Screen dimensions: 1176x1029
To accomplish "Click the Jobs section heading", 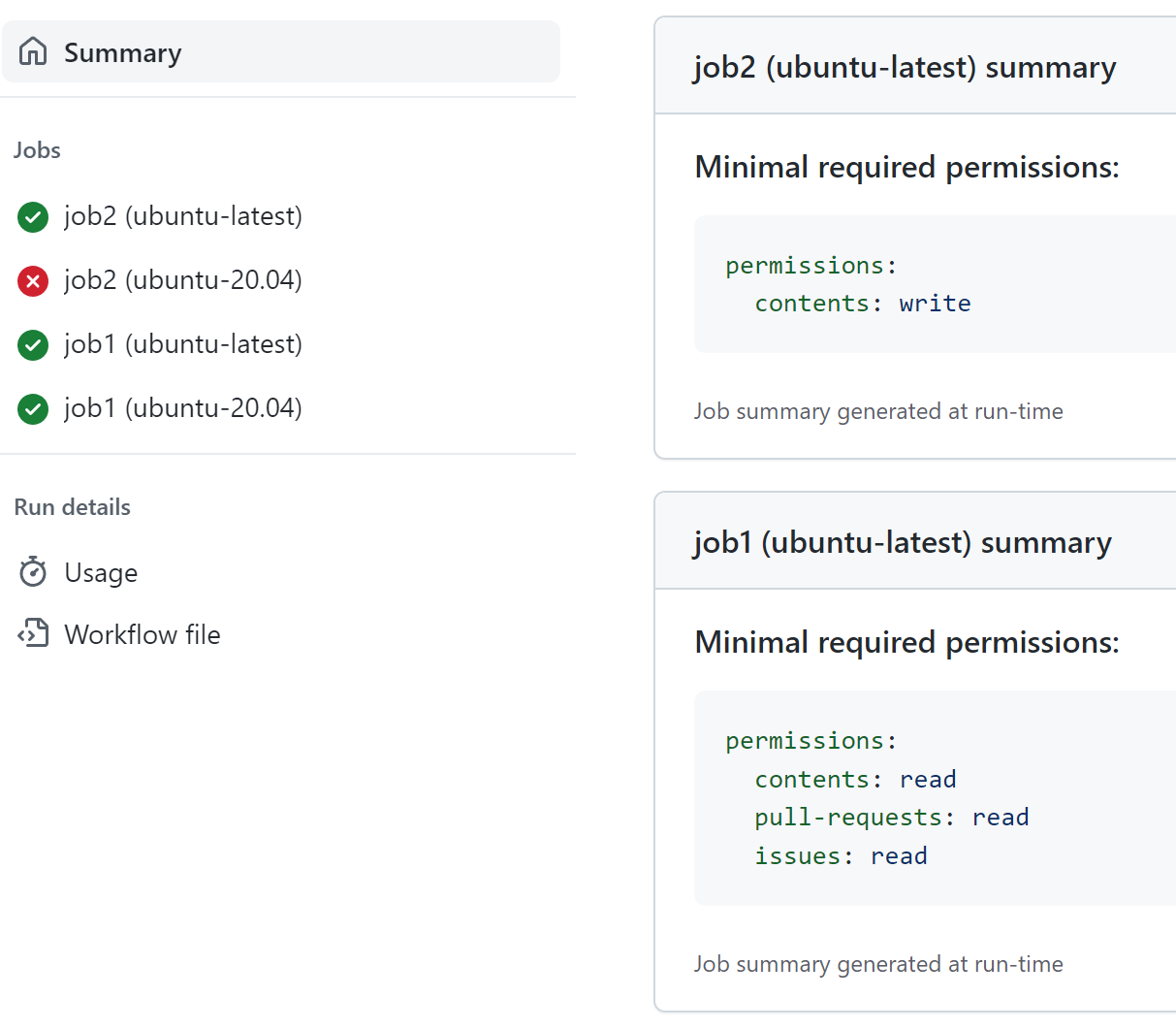I will point(37,150).
